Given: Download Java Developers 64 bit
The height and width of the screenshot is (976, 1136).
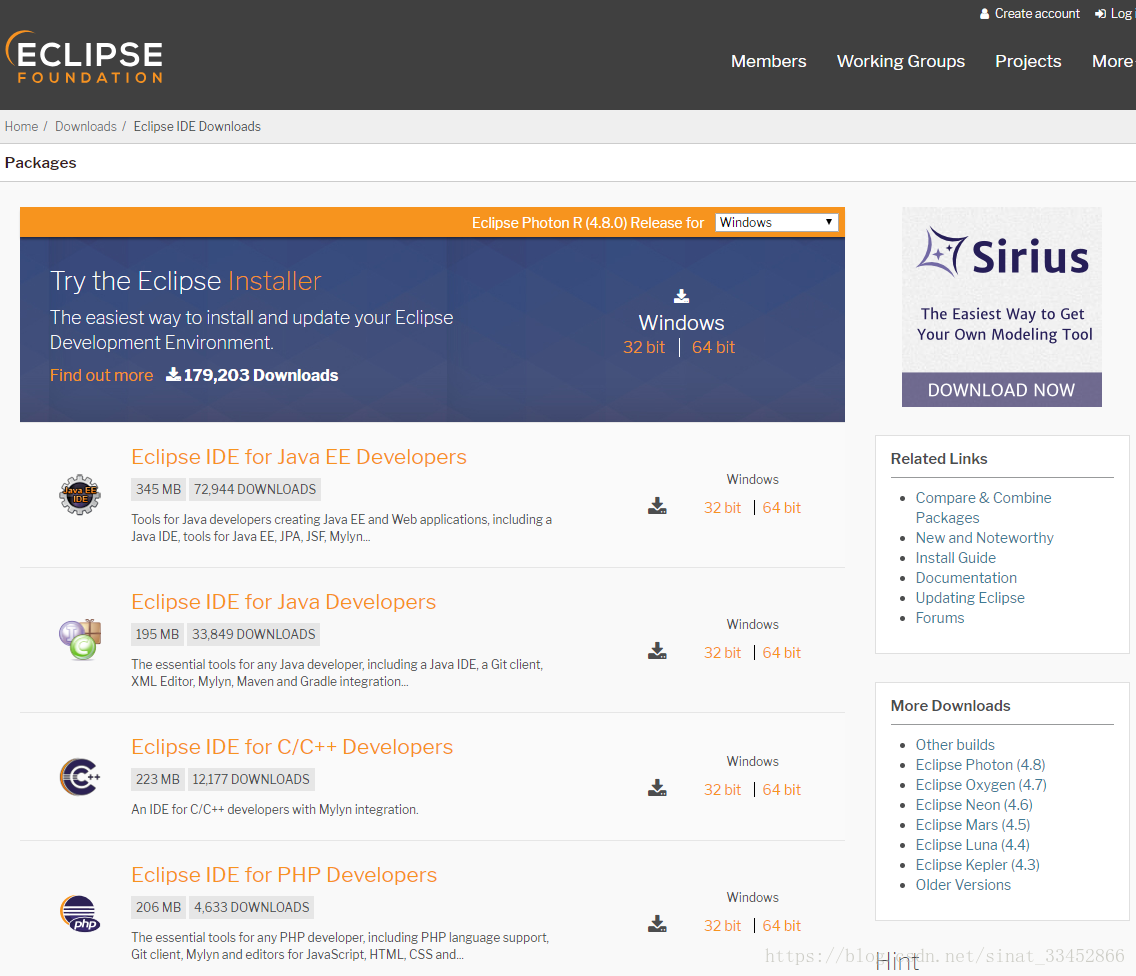Looking at the screenshot, I should tap(781, 653).
